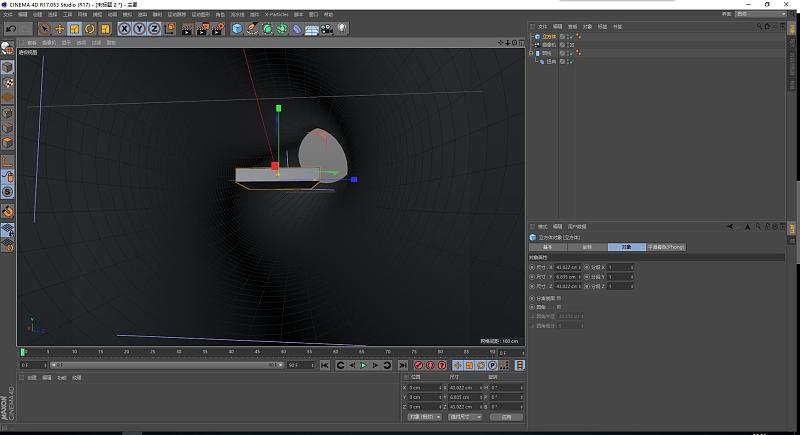The height and width of the screenshot is (435, 800).
Task: Select the Rotate tool
Action: coord(89,29)
